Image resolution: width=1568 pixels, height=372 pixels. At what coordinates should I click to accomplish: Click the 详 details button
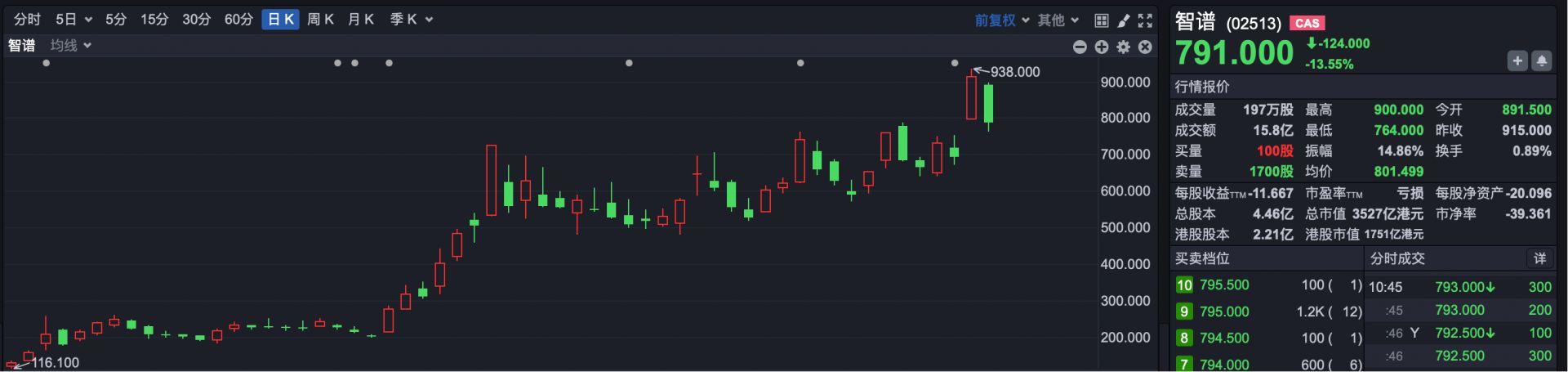1539,258
